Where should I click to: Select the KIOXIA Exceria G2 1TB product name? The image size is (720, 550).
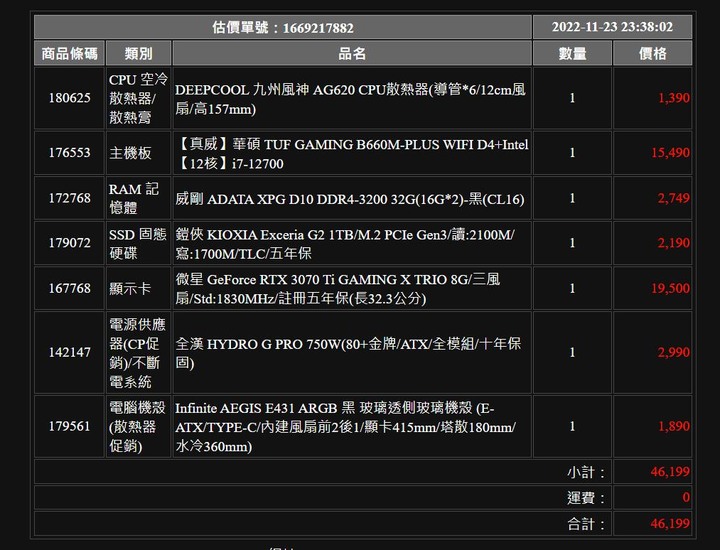345,244
